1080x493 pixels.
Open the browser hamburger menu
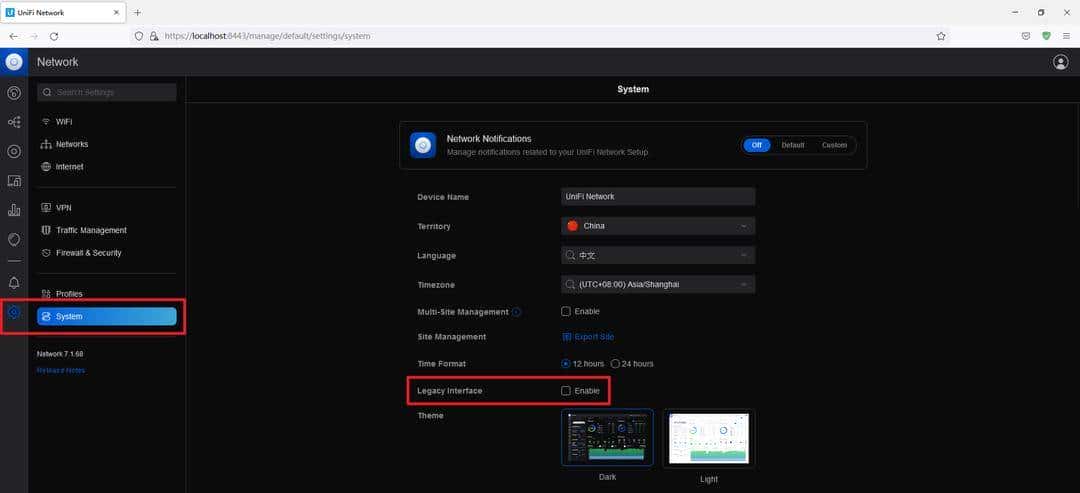pyautogui.click(x=1066, y=36)
